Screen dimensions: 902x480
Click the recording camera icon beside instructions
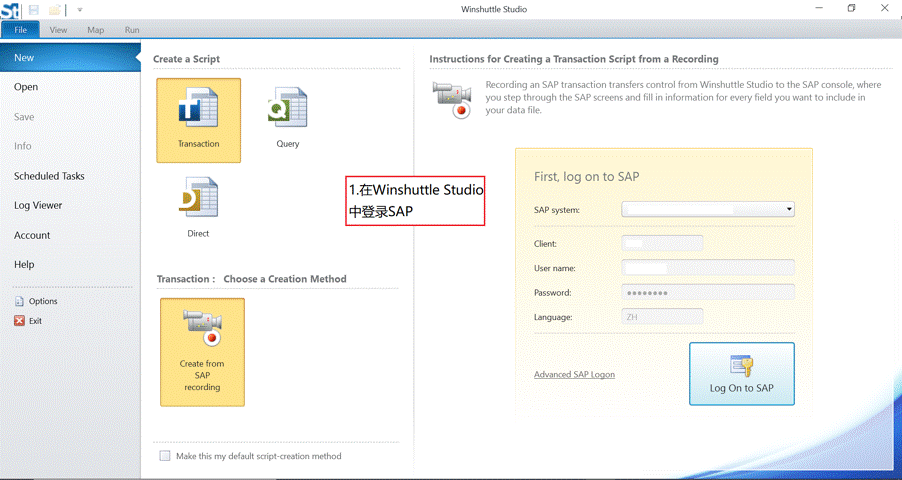coord(452,99)
